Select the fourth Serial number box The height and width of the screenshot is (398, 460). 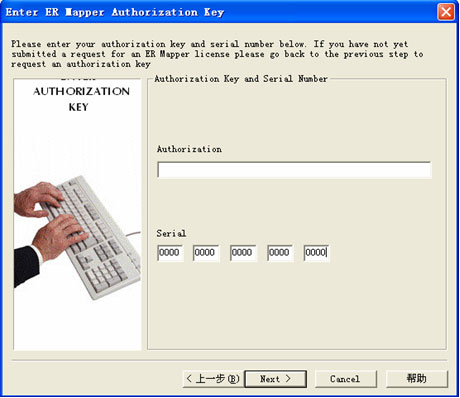pos(280,253)
